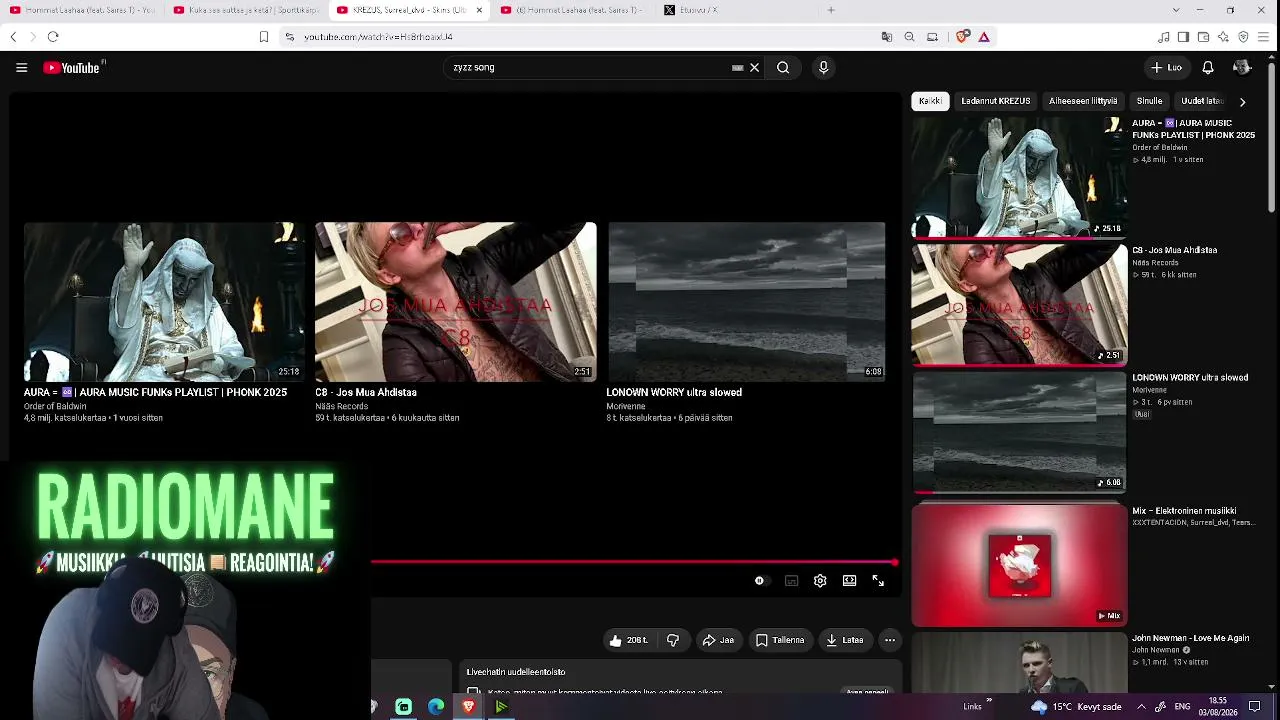This screenshot has width=1280, height=720.
Task: Expand the system tray hidden icons chevron
Action: pyautogui.click(x=1141, y=707)
